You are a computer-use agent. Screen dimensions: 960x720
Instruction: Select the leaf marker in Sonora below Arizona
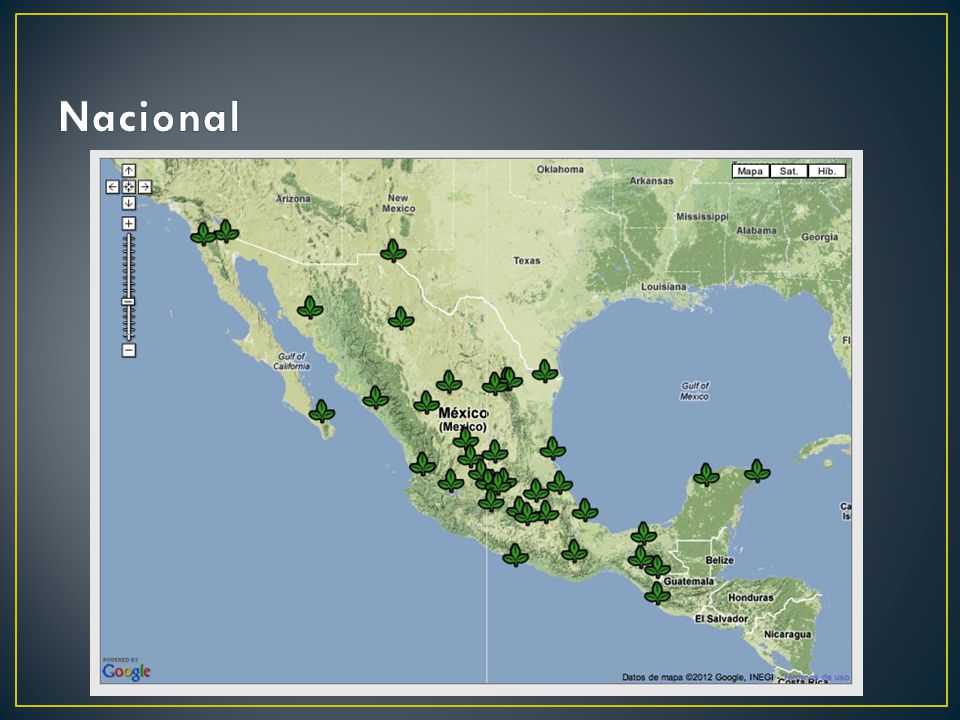click(310, 308)
